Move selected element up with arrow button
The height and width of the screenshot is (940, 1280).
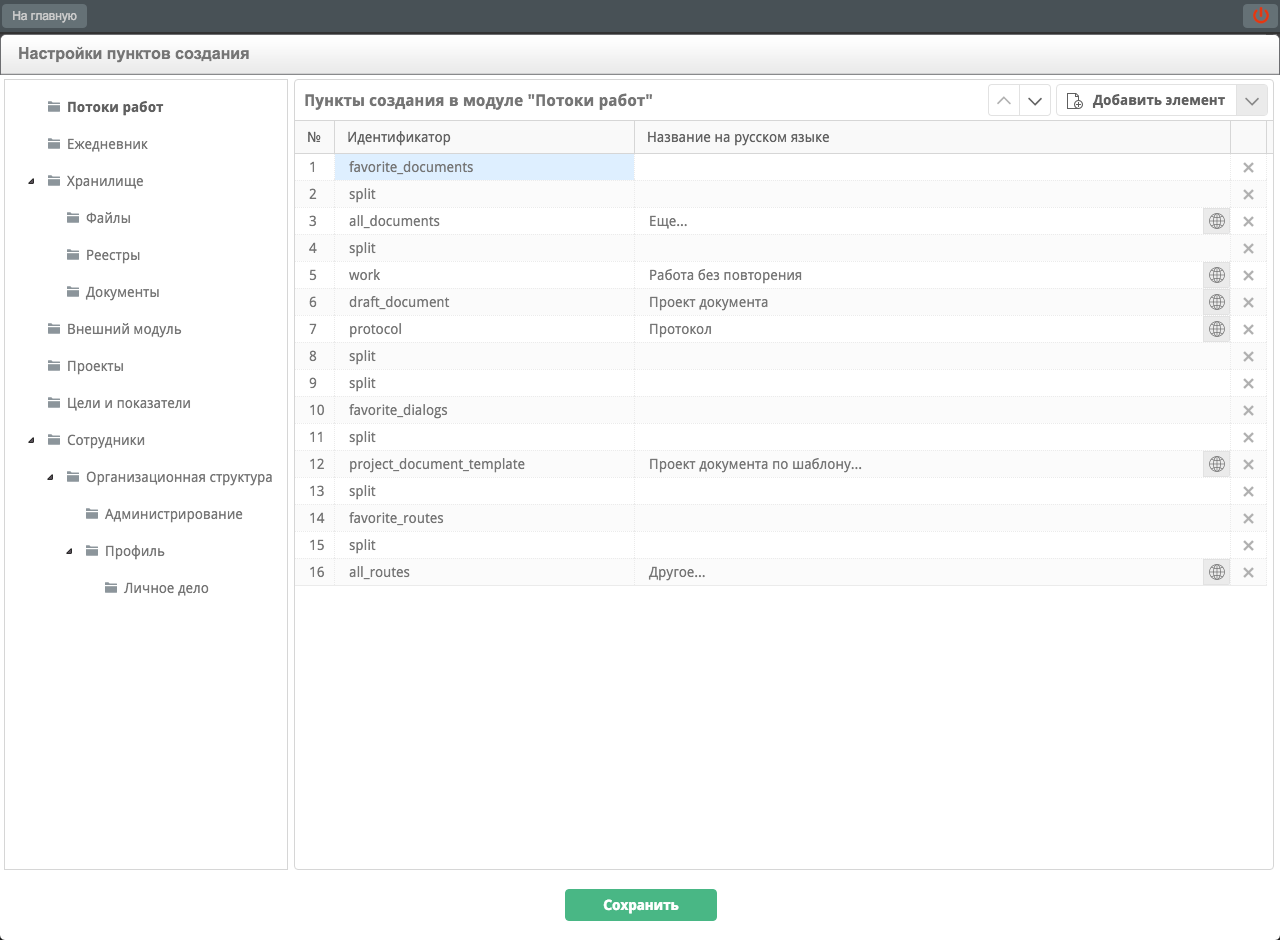[x=1004, y=100]
